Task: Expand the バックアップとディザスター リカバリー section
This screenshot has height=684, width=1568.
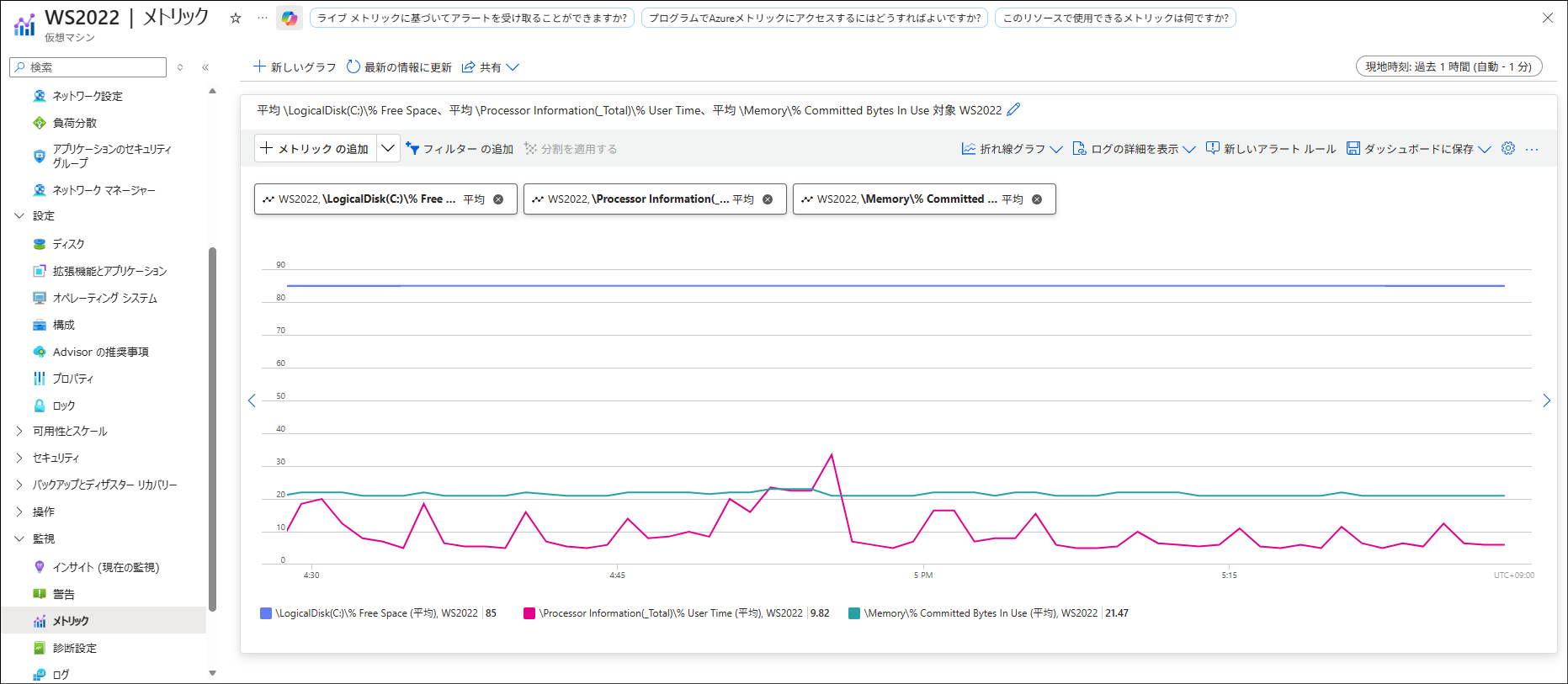Action: click(x=19, y=485)
